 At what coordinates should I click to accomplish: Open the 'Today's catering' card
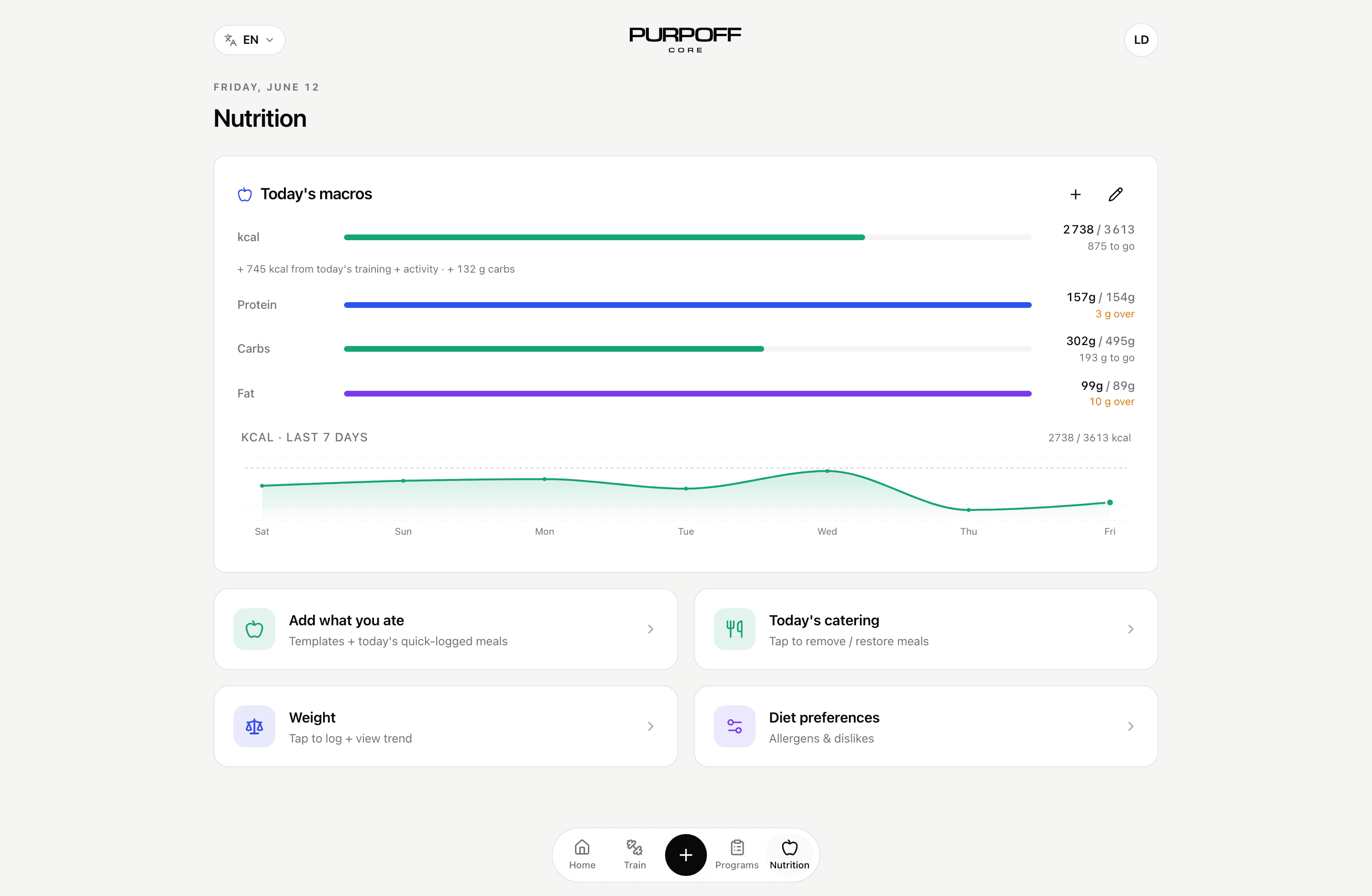[x=926, y=629]
